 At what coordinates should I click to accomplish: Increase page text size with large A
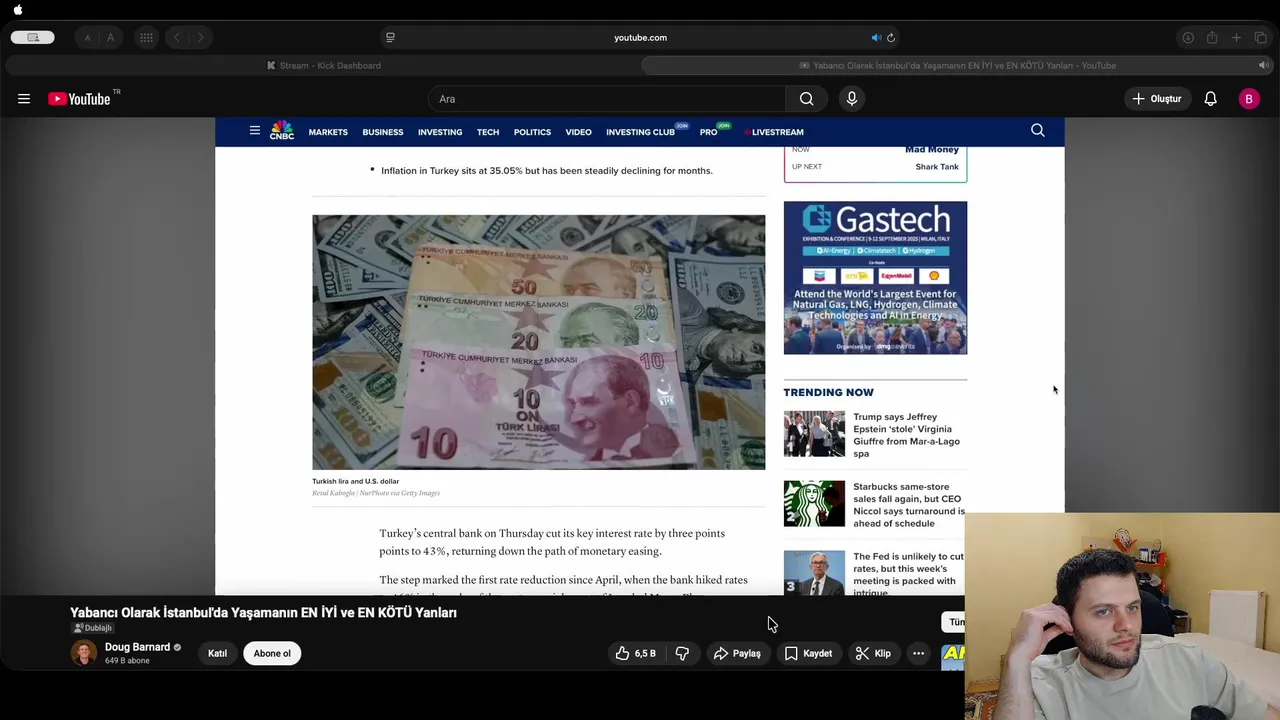[110, 38]
